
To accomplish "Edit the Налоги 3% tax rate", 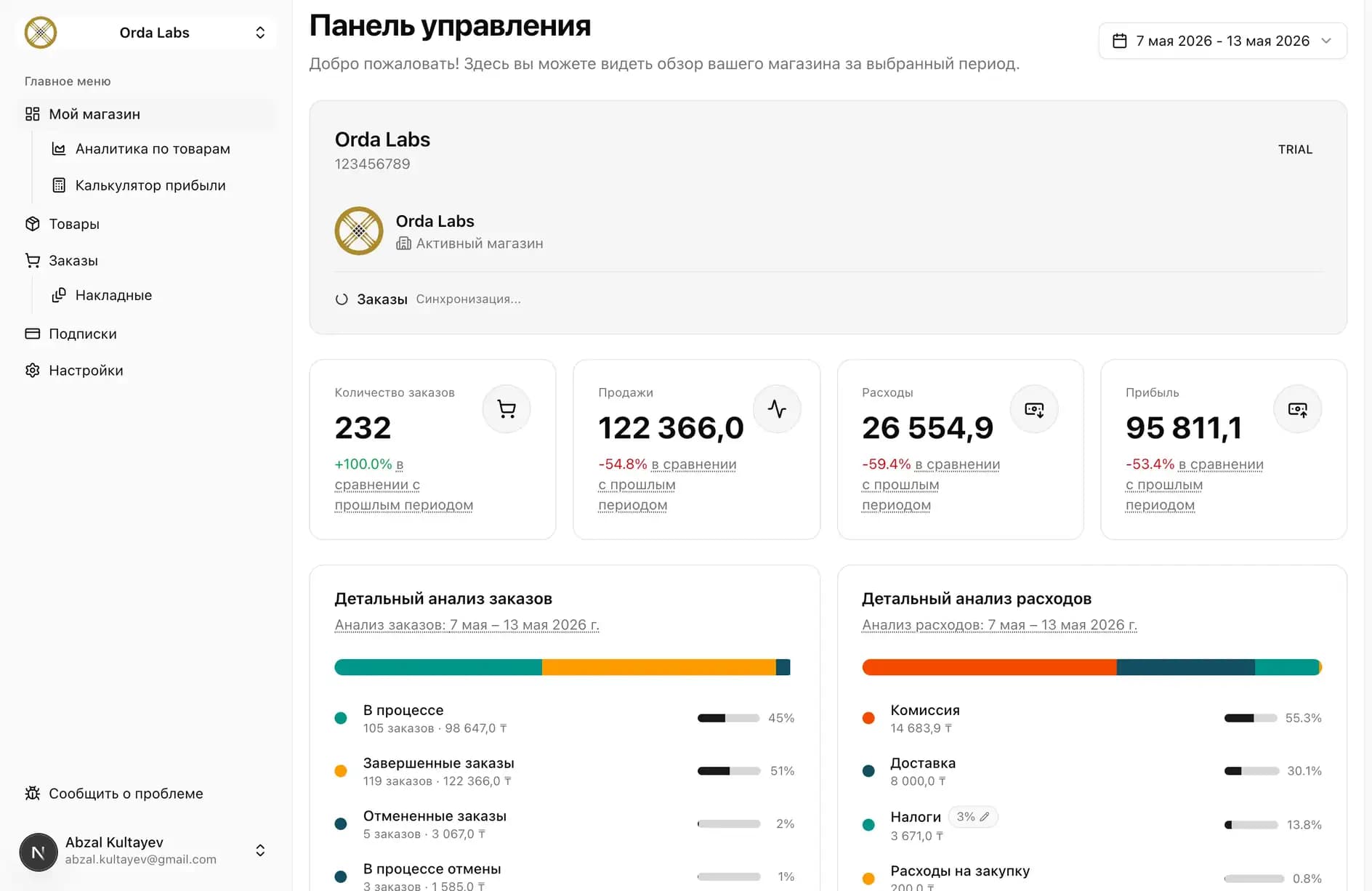I will 973,817.
